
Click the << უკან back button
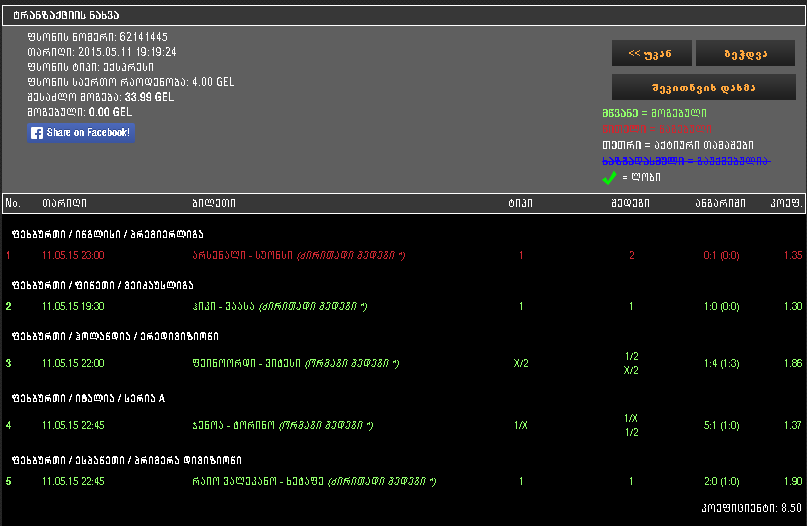click(652, 54)
